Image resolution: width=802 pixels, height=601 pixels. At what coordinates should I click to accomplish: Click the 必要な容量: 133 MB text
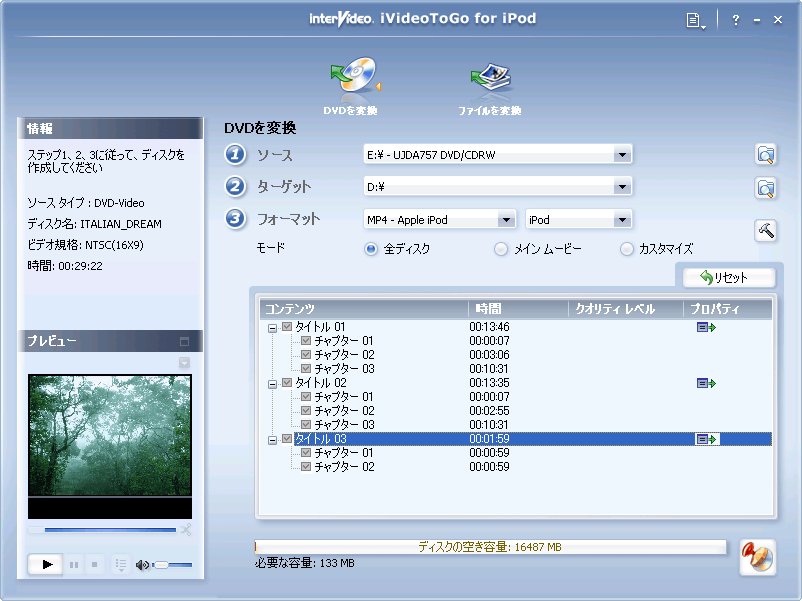(305, 563)
